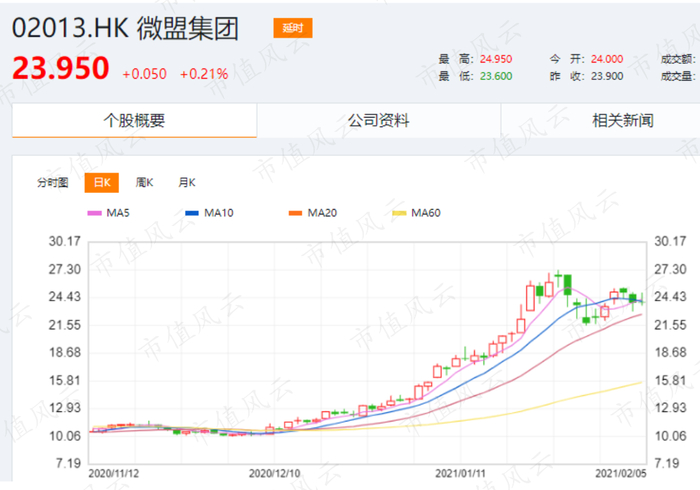700x490 pixels.
Task: Click the pink MA5 color swatch
Action: pyautogui.click(x=94, y=213)
